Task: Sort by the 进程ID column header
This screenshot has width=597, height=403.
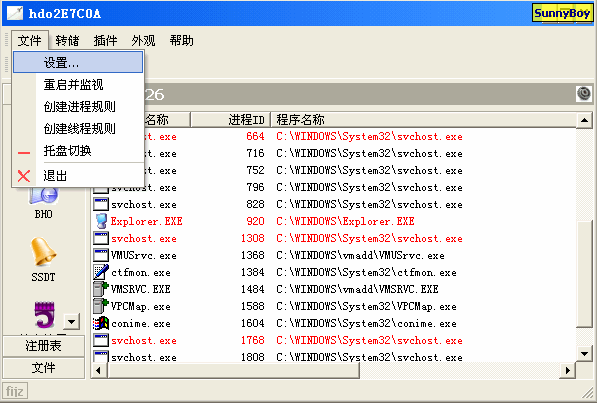Action: [x=230, y=120]
